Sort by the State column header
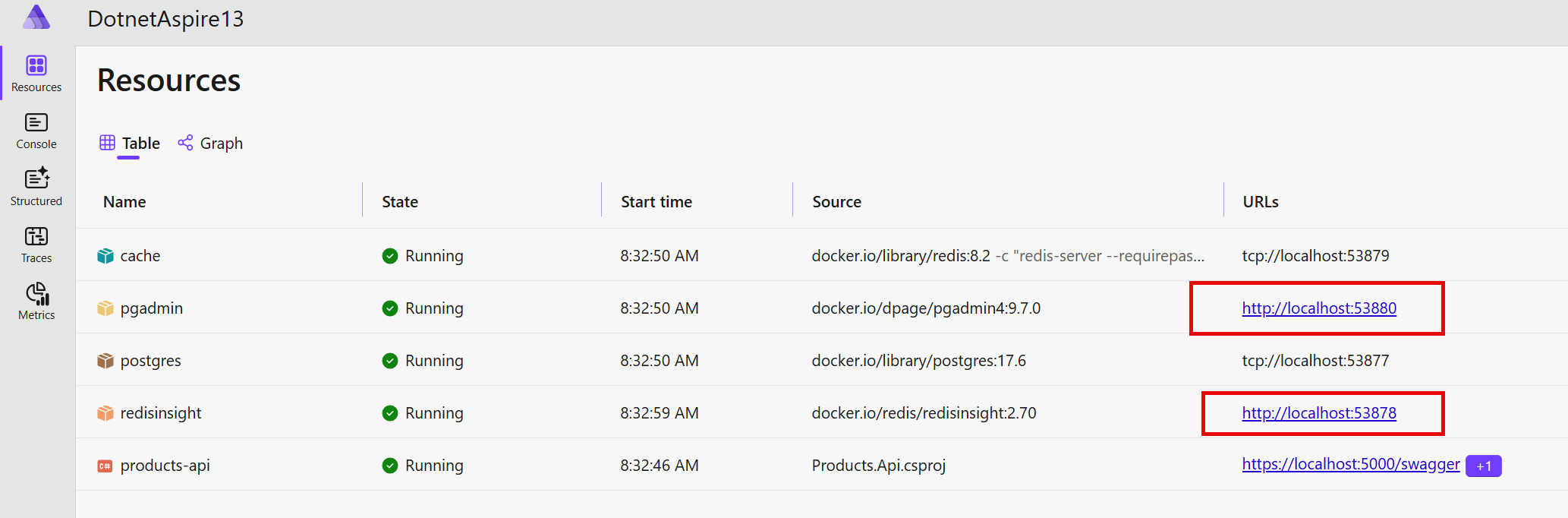Screen dimensions: 1568x518 click(x=400, y=202)
